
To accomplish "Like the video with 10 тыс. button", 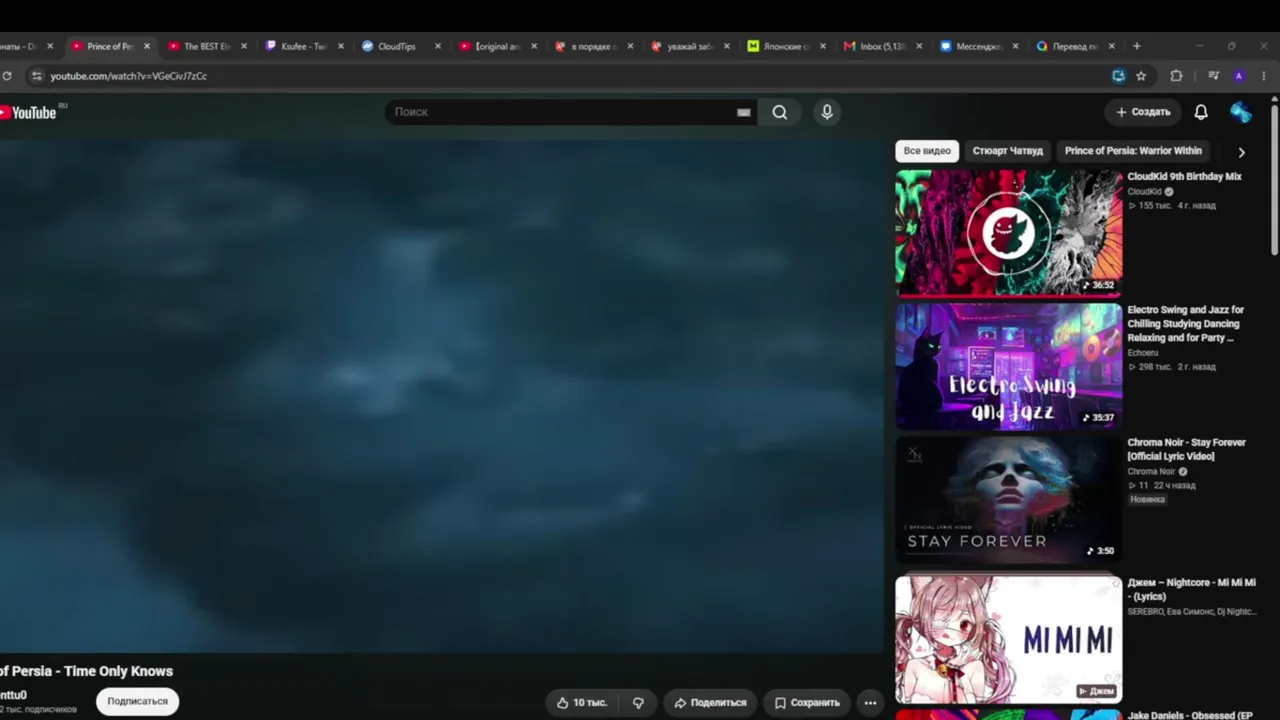I will (582, 702).
